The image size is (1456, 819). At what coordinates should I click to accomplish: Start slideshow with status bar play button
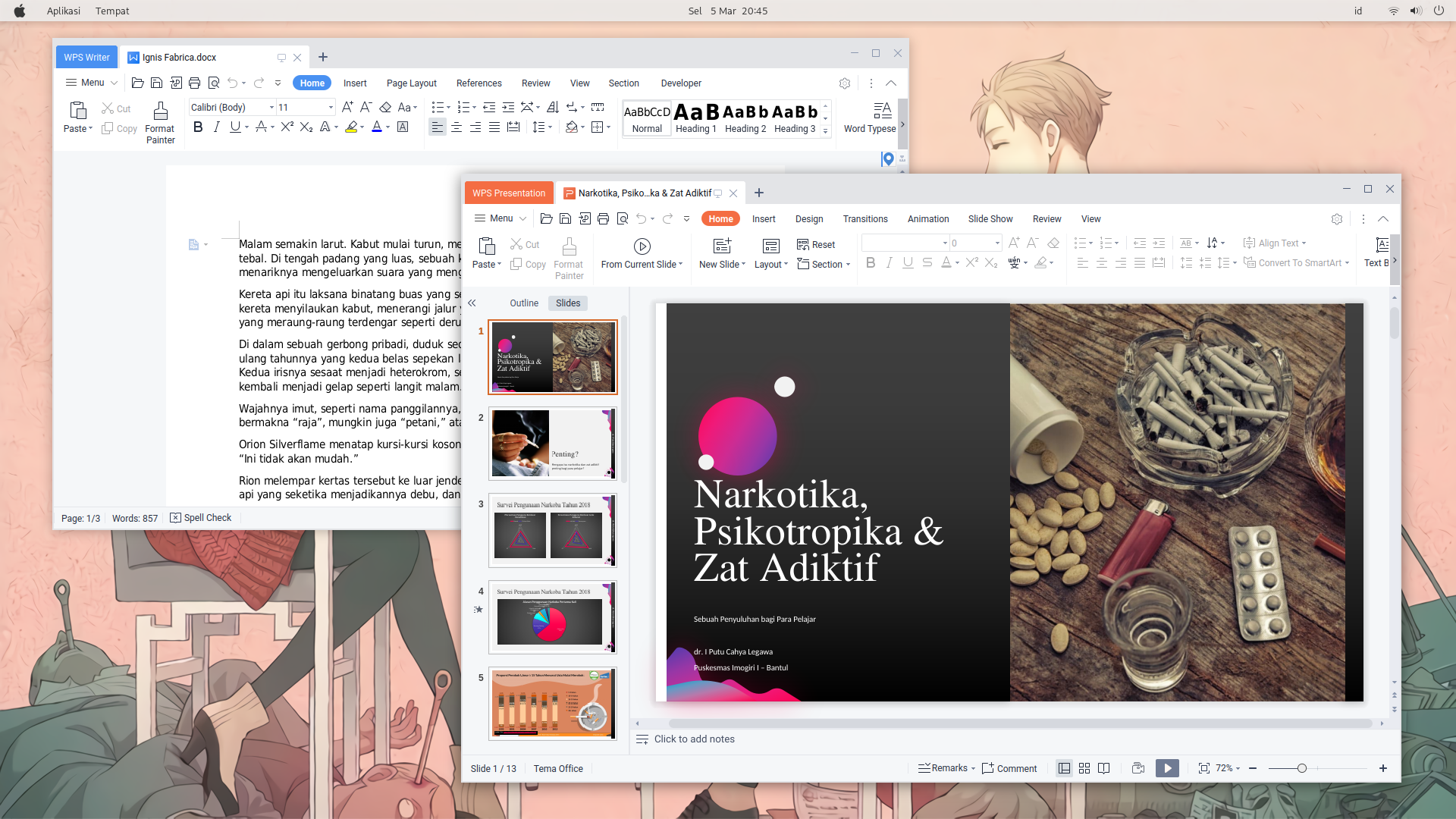point(1167,768)
